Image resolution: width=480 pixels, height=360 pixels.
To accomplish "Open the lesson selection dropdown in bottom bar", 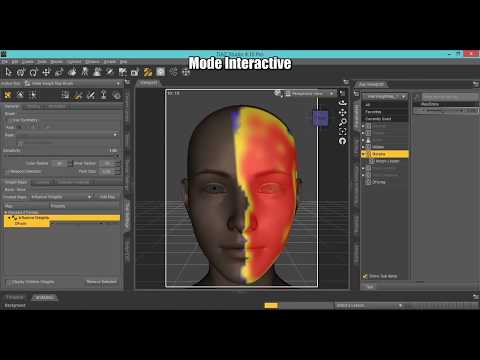I will (368, 305).
